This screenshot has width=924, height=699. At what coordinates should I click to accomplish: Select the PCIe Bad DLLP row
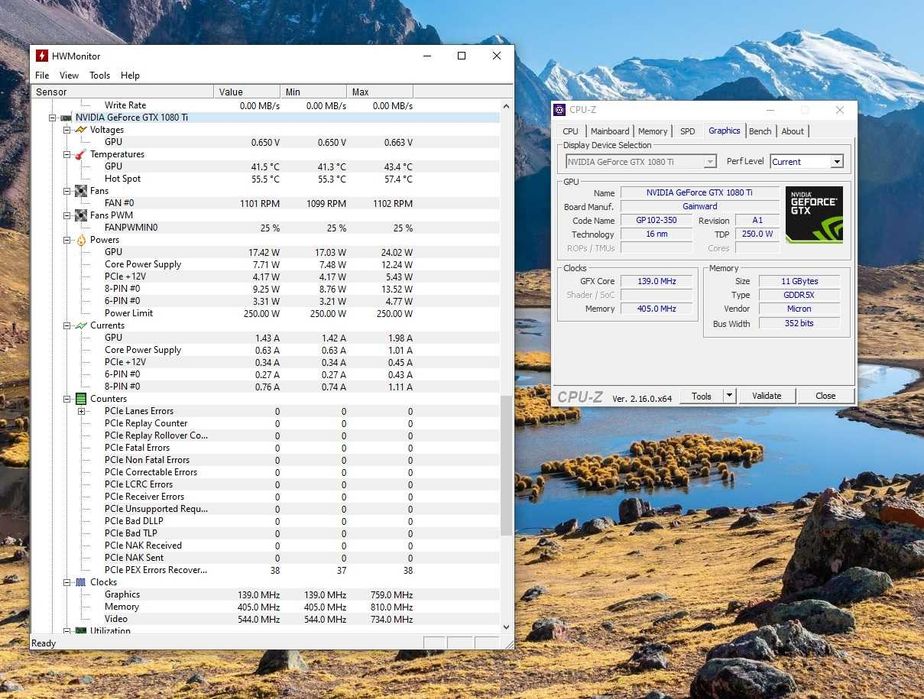266,521
